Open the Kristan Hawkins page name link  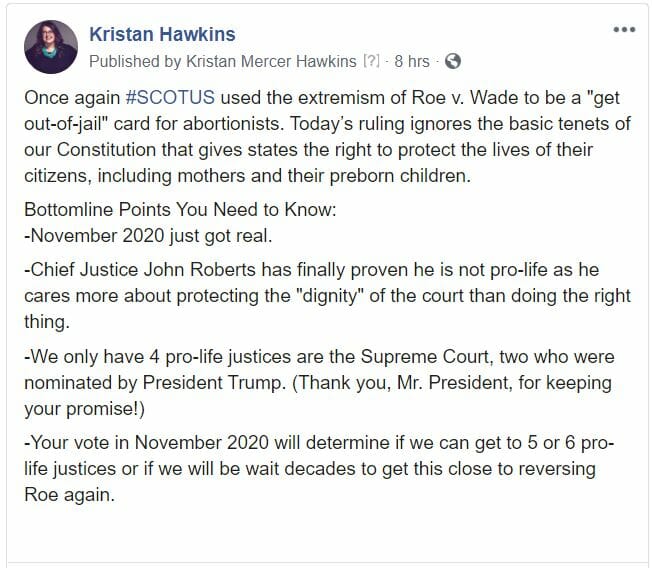(162, 34)
